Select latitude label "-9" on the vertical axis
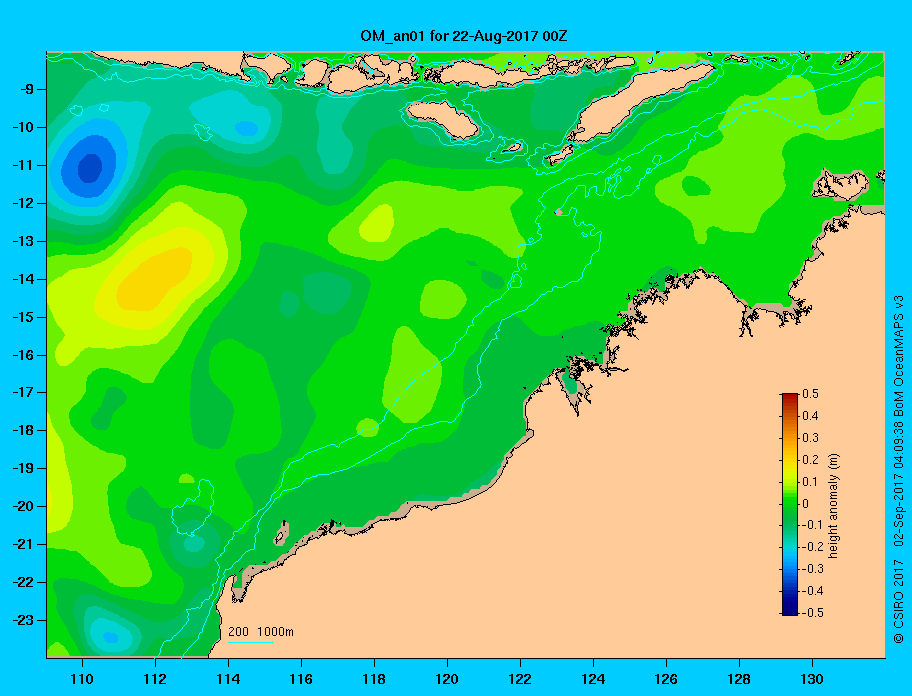The height and width of the screenshot is (696, 912). [x=26, y=90]
